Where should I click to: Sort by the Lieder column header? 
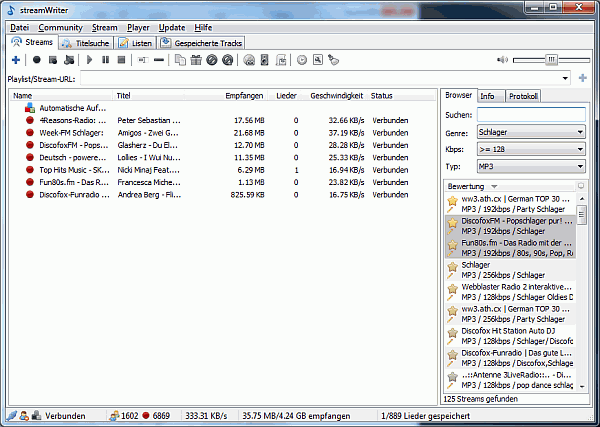pos(286,96)
